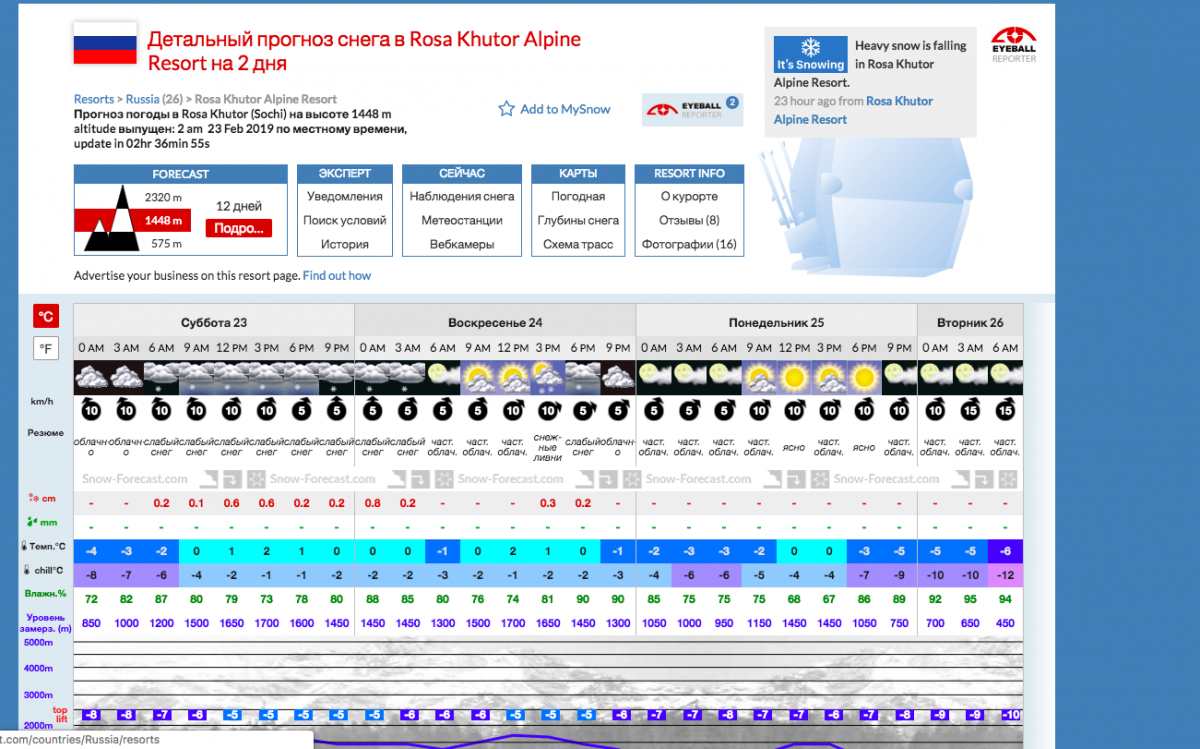The image size is (1200, 749).
Task: Open Rosa Khutor Alpine Resort link in snow report
Action: [x=853, y=110]
